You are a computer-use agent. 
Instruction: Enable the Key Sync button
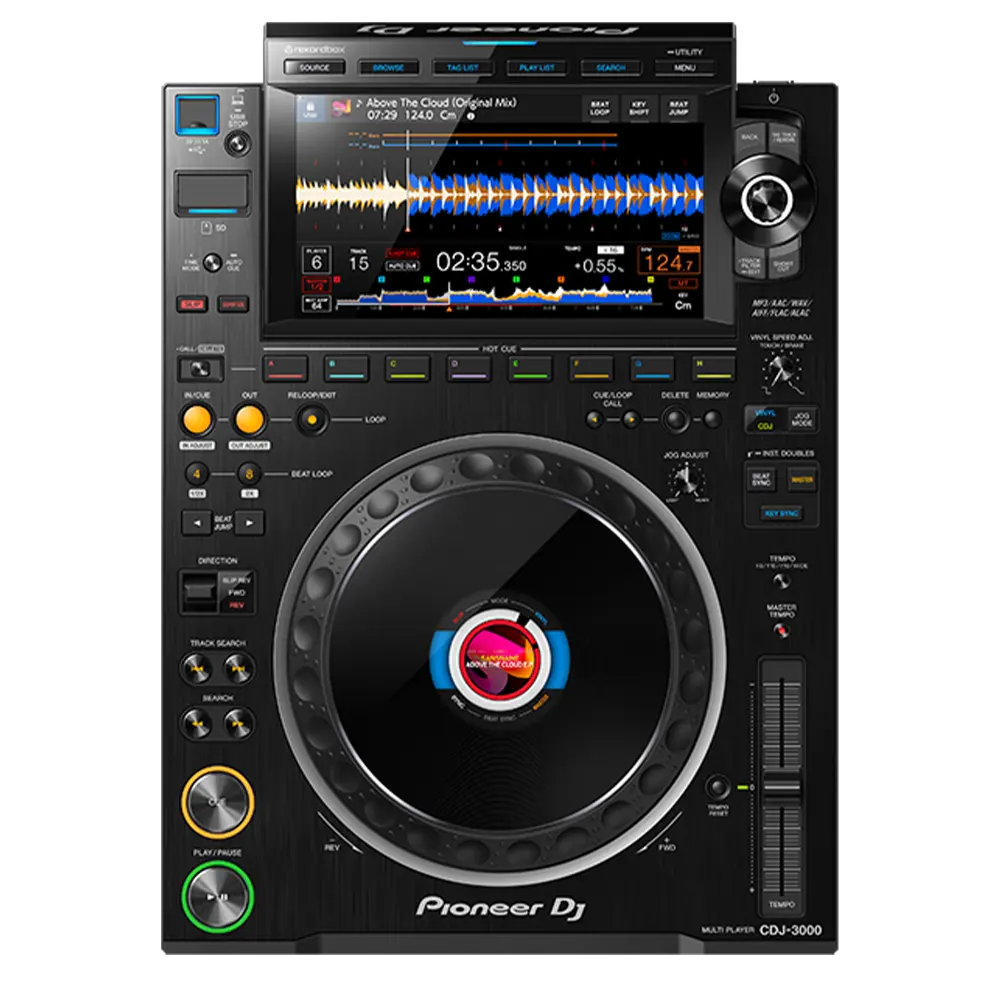781,513
